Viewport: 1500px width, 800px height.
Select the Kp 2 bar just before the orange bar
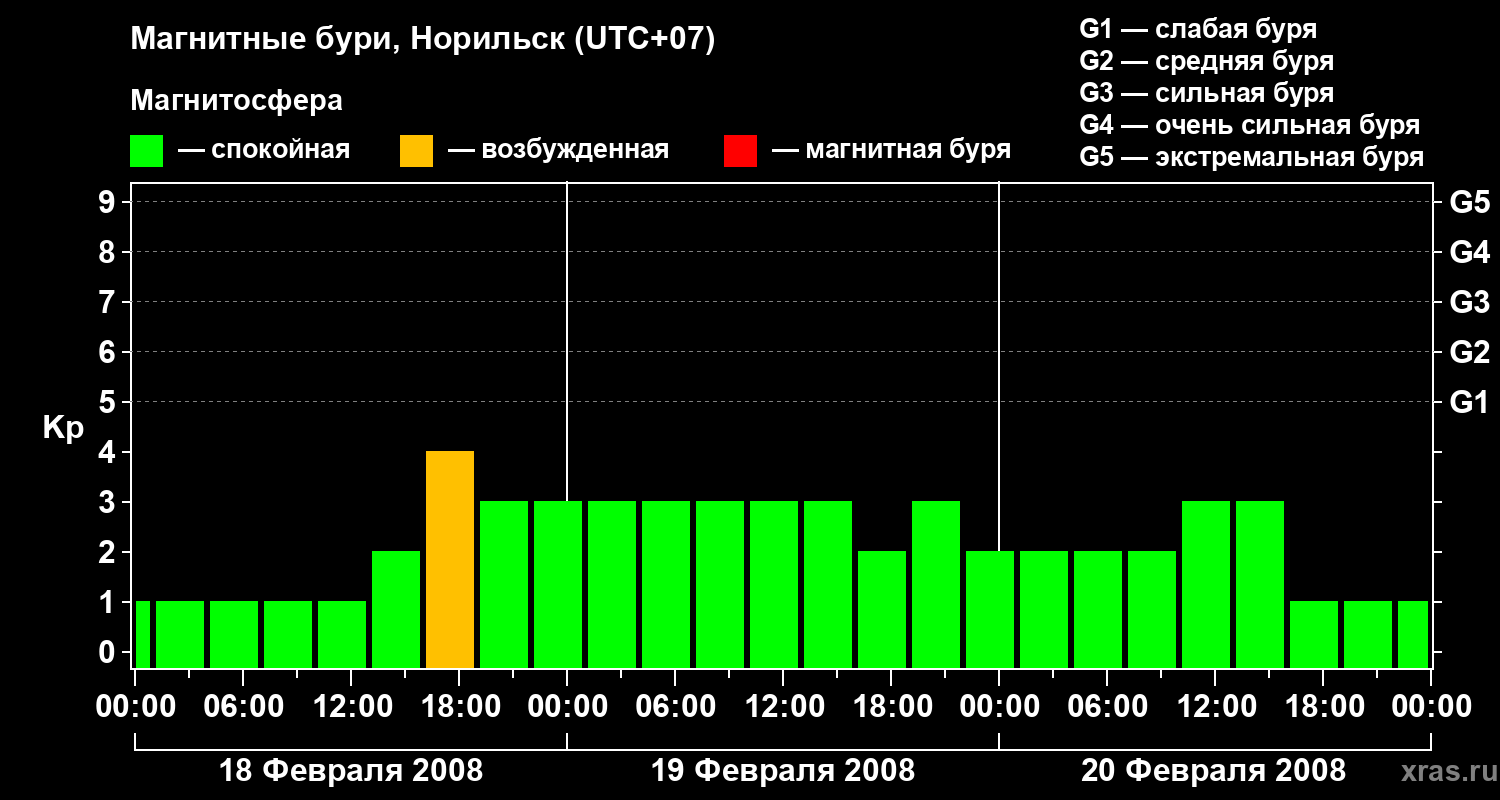pos(396,610)
